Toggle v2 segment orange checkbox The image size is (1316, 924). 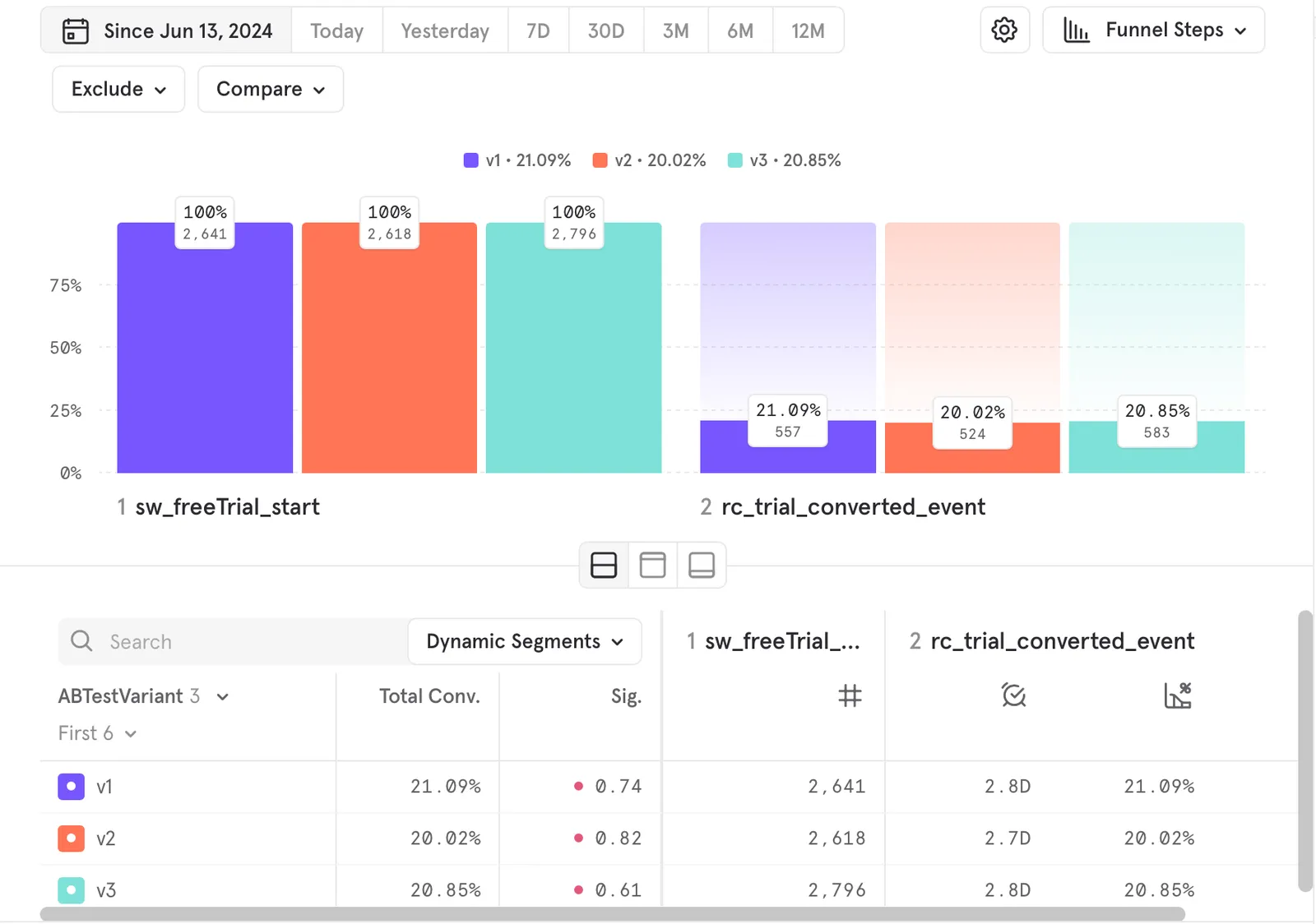coord(71,839)
